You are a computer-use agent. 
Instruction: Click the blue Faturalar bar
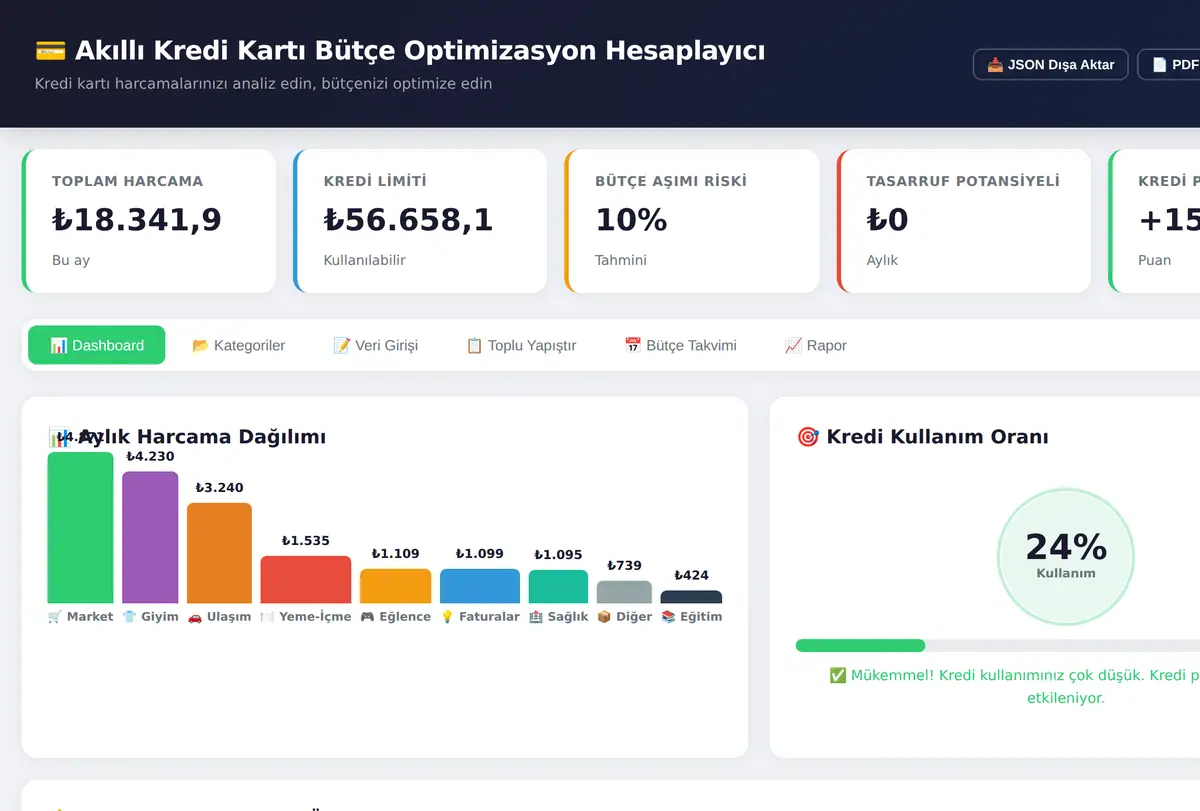click(x=480, y=586)
